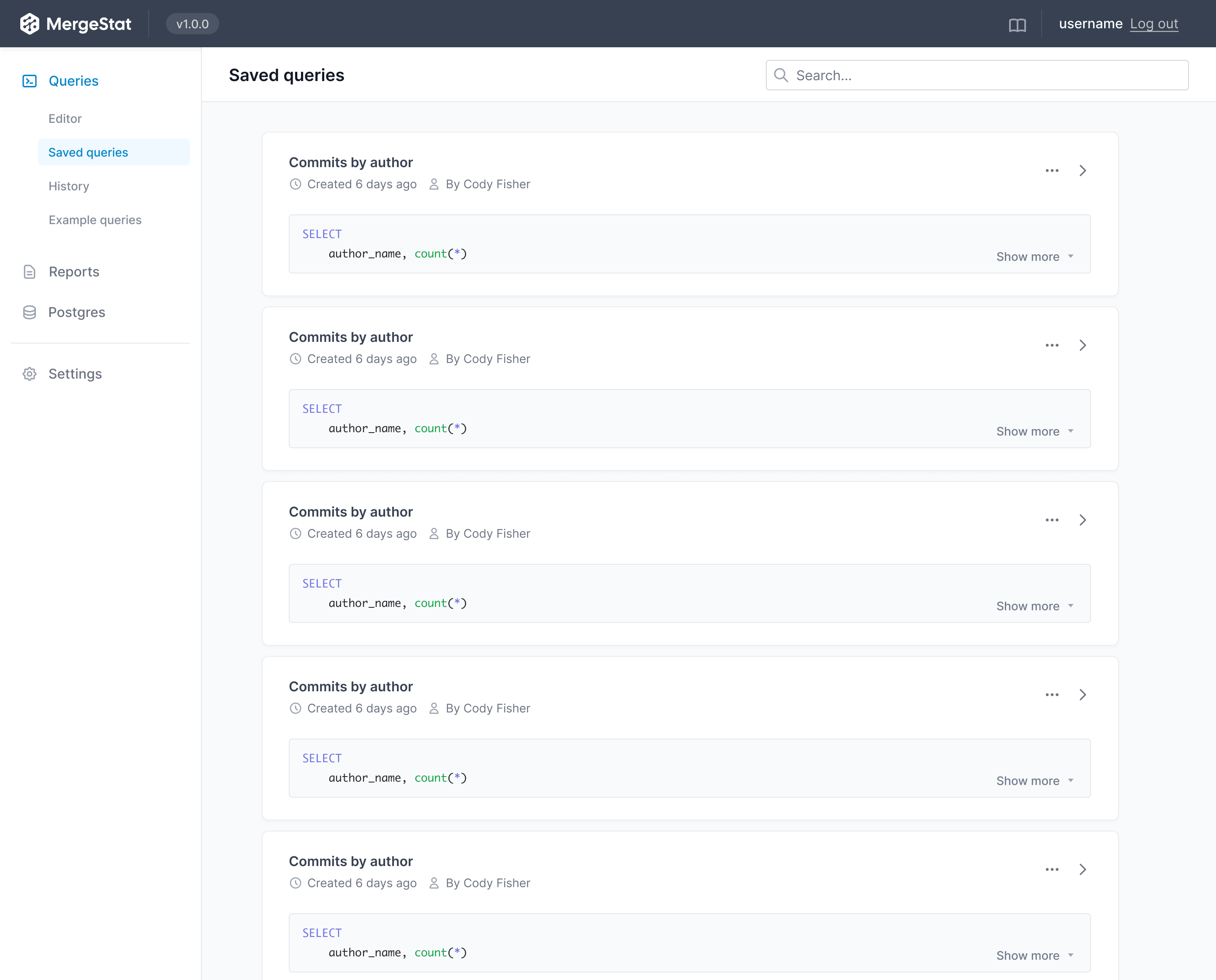1216x980 pixels.
Task: Expand Show more on the last query card
Action: 1027,955
